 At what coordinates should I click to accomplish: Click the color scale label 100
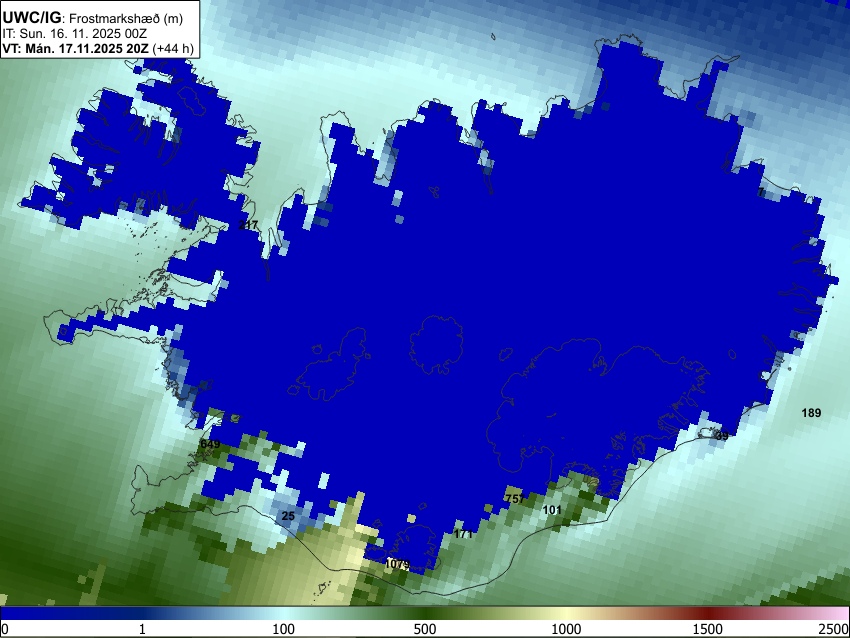click(284, 629)
